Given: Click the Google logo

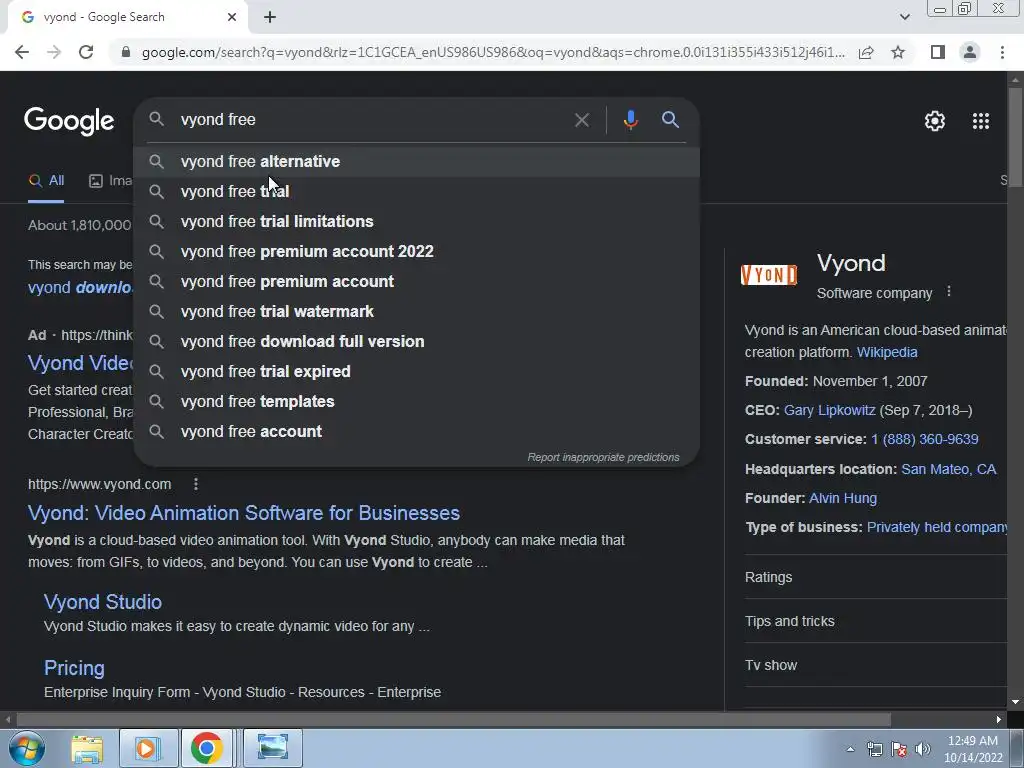Looking at the screenshot, I should pos(69,121).
